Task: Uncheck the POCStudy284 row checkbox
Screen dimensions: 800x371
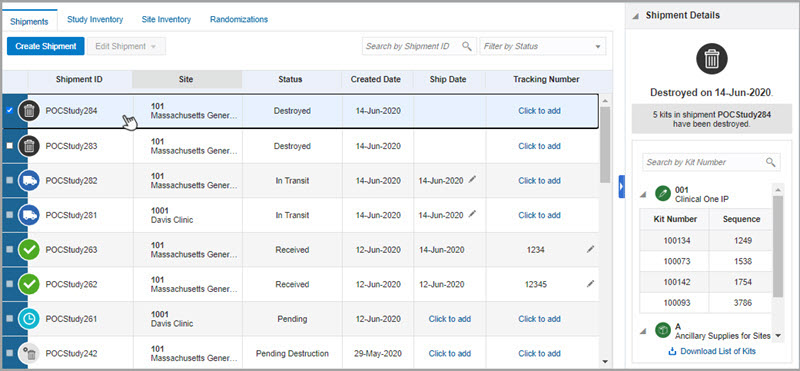Action: point(9,110)
